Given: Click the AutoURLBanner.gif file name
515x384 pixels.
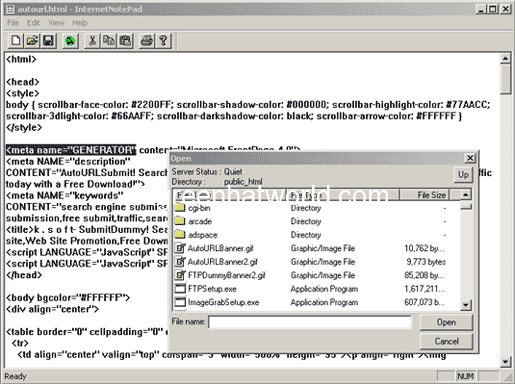Looking at the screenshot, I should (221, 248).
